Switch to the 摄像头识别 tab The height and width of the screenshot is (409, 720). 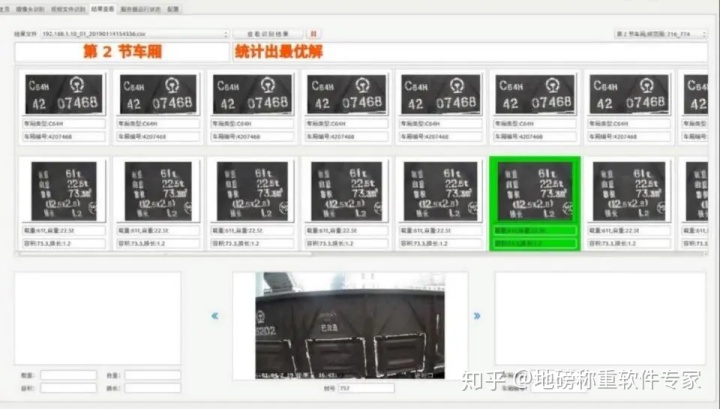[x=30, y=9]
